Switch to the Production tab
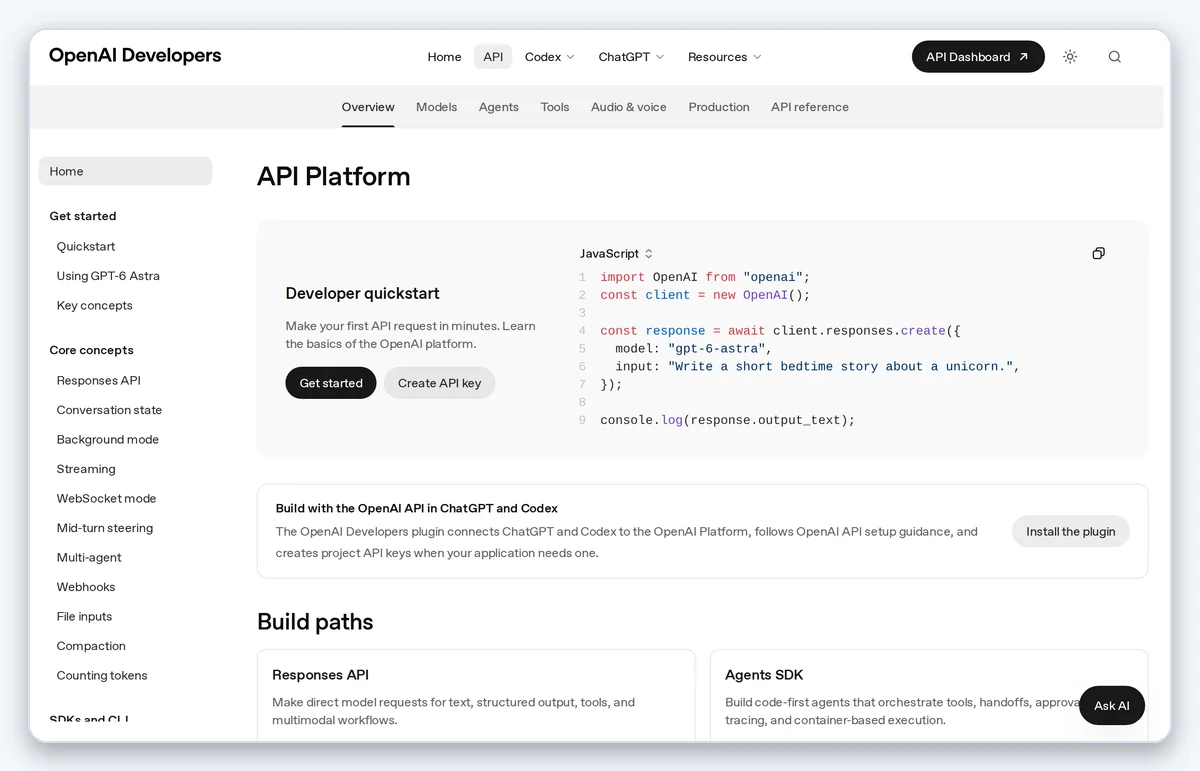 pos(719,107)
